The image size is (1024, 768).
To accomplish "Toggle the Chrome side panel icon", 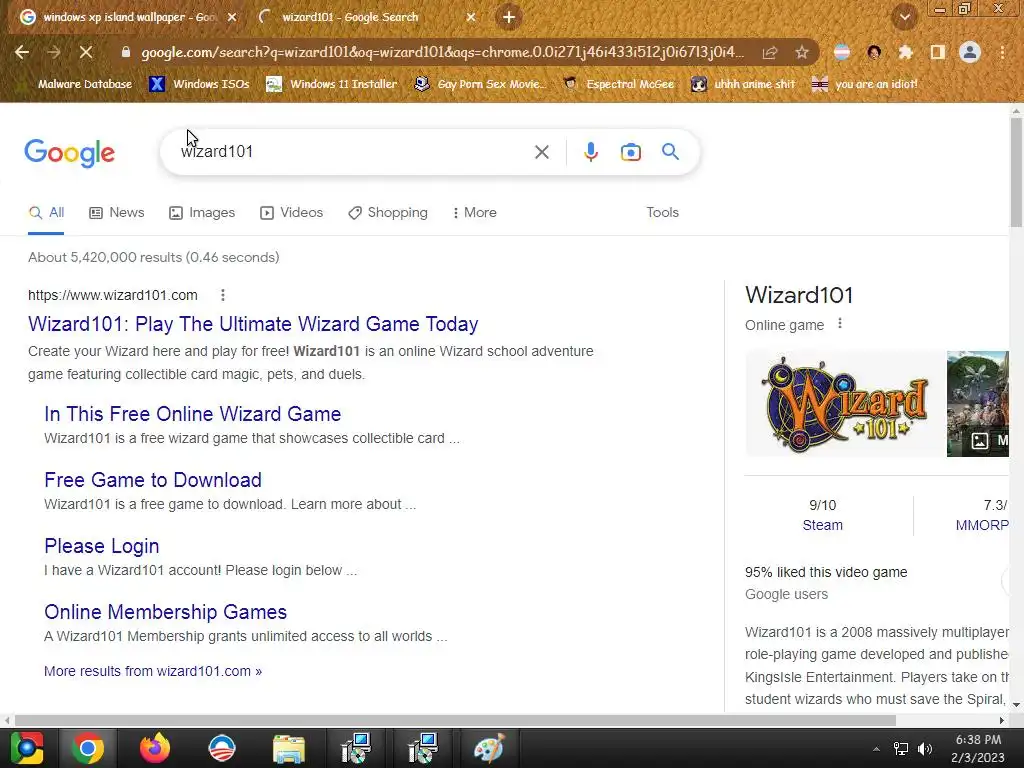I will [x=937, y=52].
